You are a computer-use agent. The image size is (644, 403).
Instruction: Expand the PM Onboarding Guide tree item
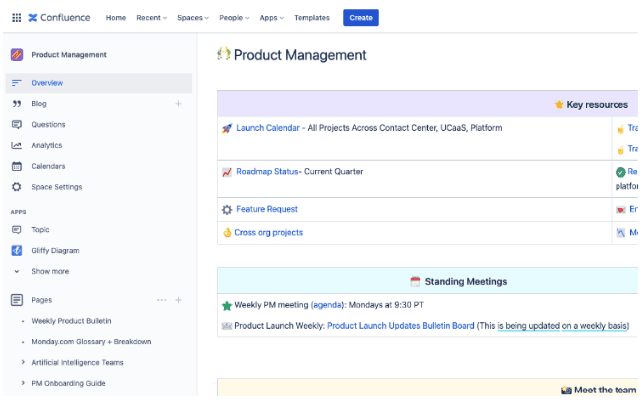[x=23, y=383]
